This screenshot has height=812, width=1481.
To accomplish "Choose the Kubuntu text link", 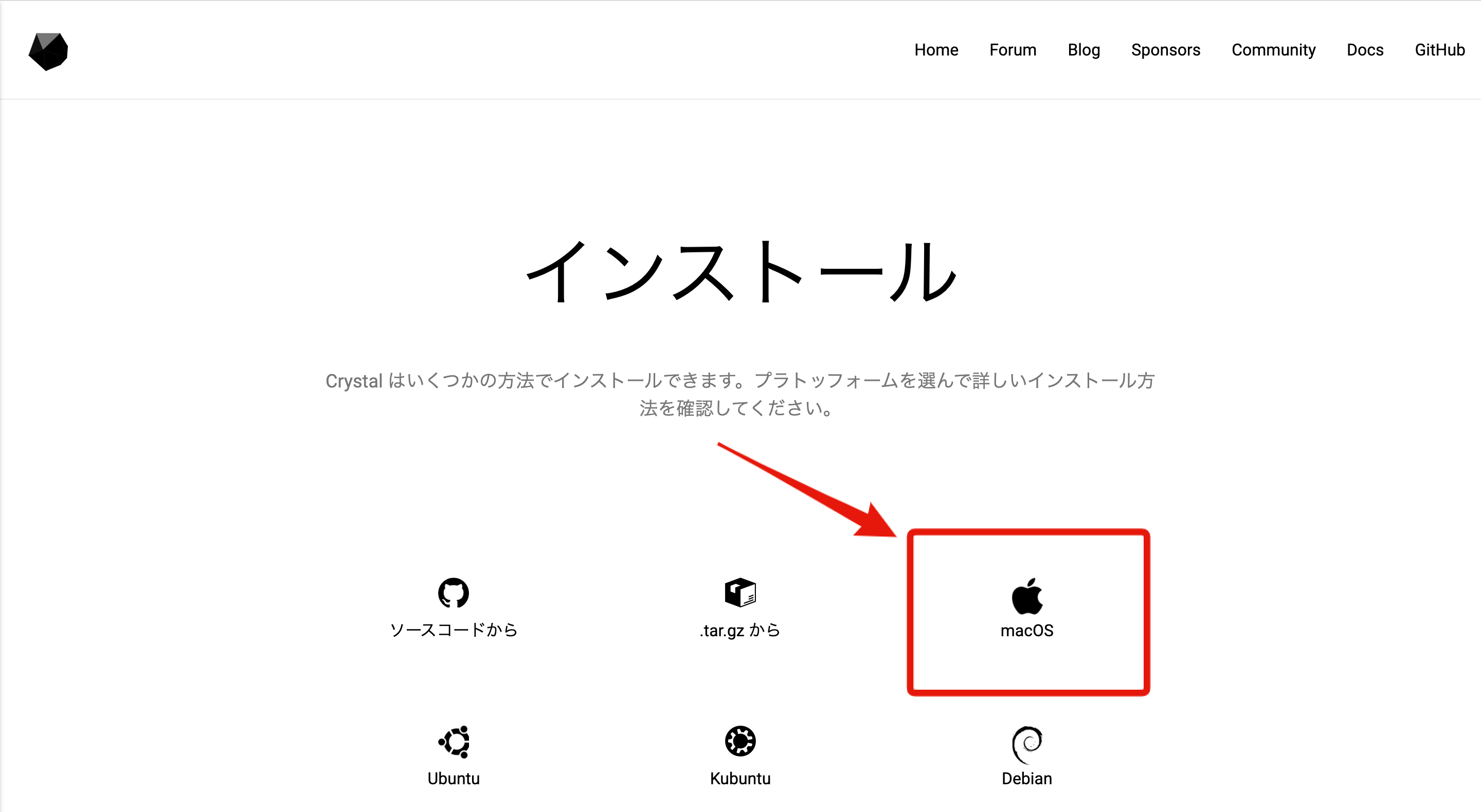I will point(740,779).
